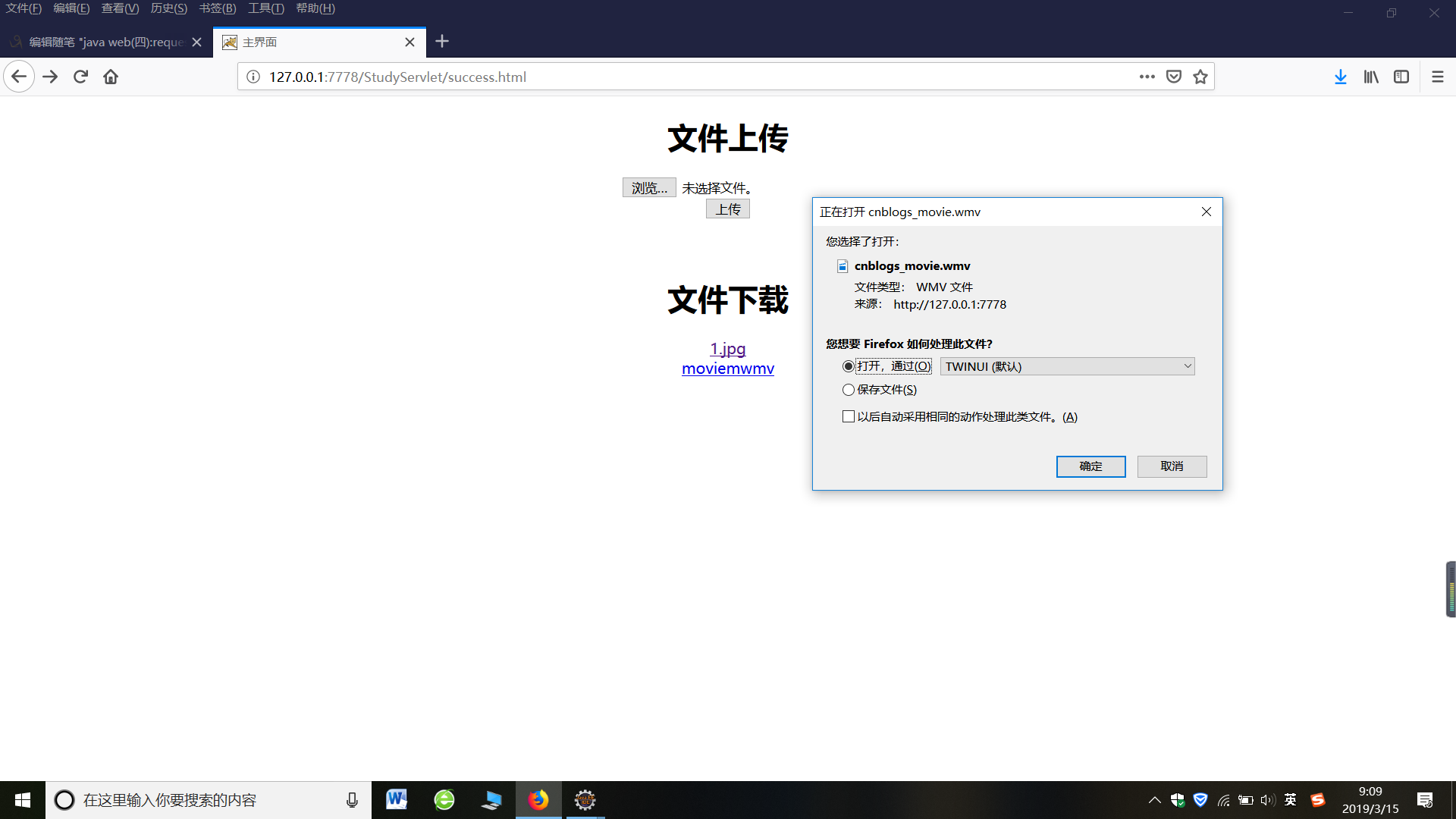Open the Firefox home page
The width and height of the screenshot is (1456, 819).
111,77
